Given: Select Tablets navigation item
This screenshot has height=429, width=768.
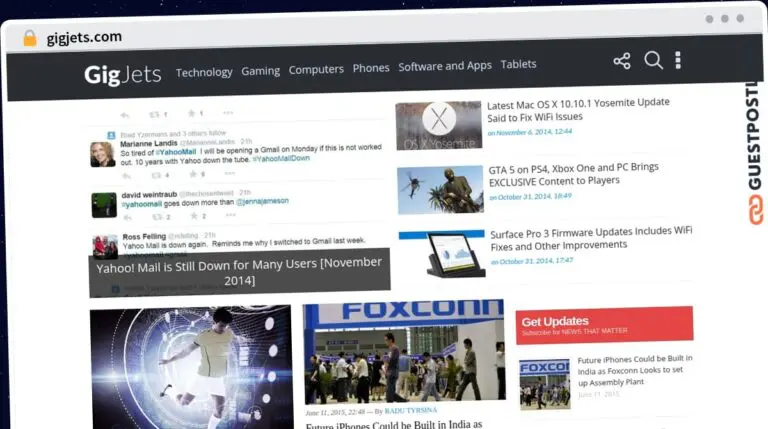Looking at the screenshot, I should 519,64.
